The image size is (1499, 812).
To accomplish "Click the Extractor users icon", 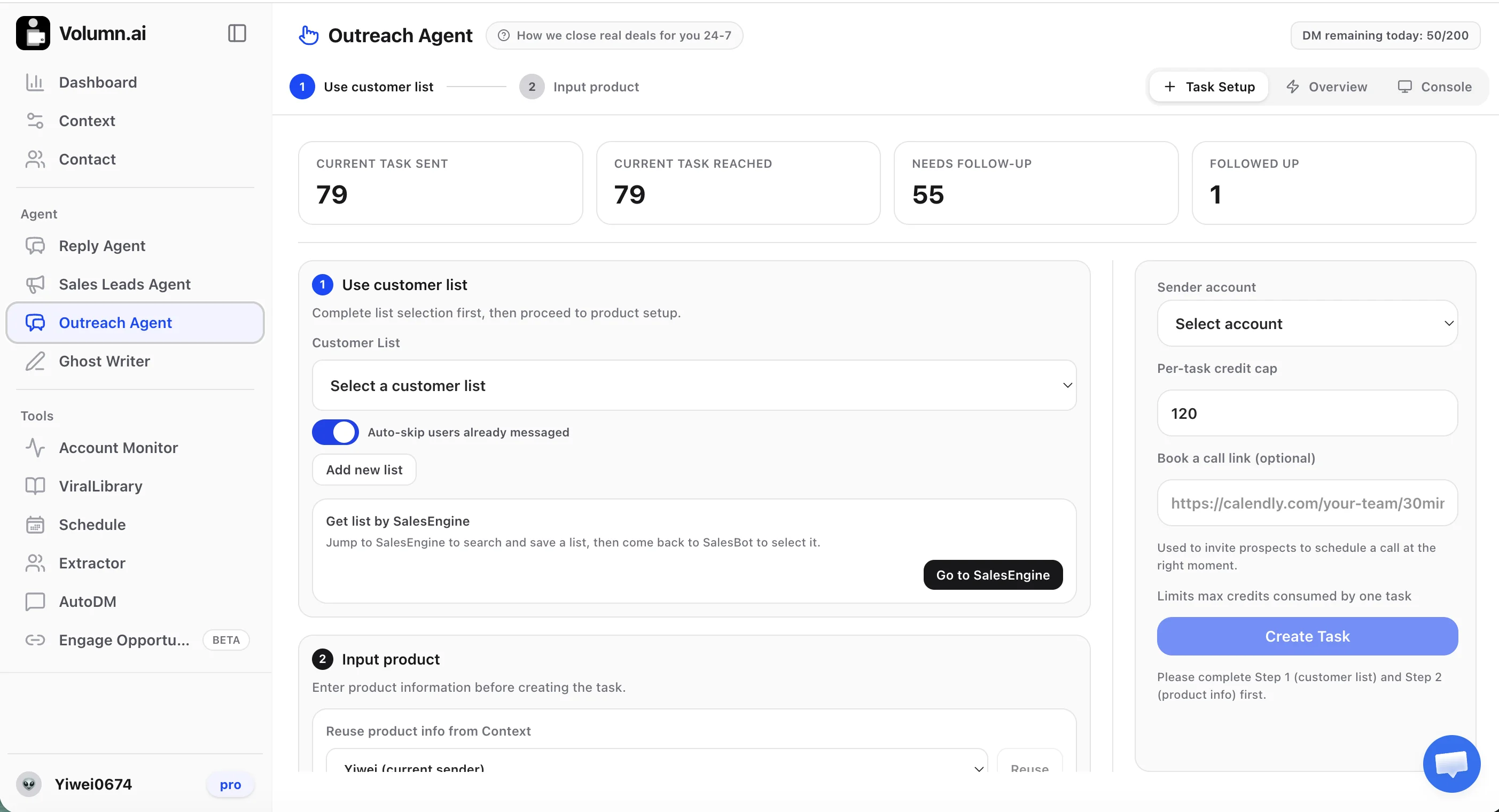I will (35, 564).
